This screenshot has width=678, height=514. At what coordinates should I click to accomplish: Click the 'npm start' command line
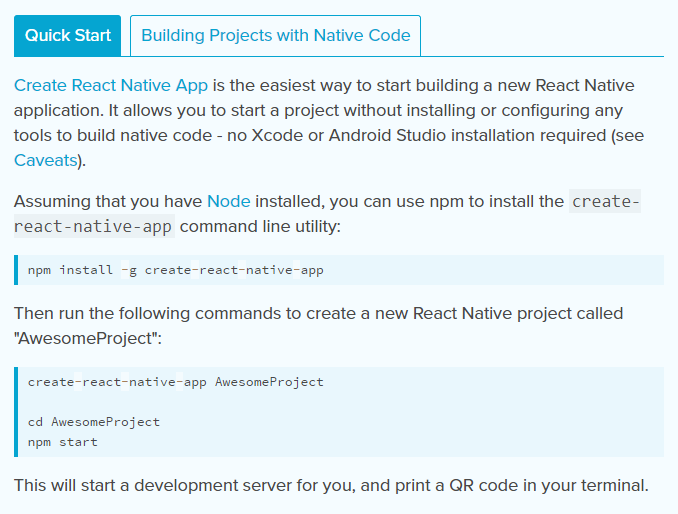(63, 442)
